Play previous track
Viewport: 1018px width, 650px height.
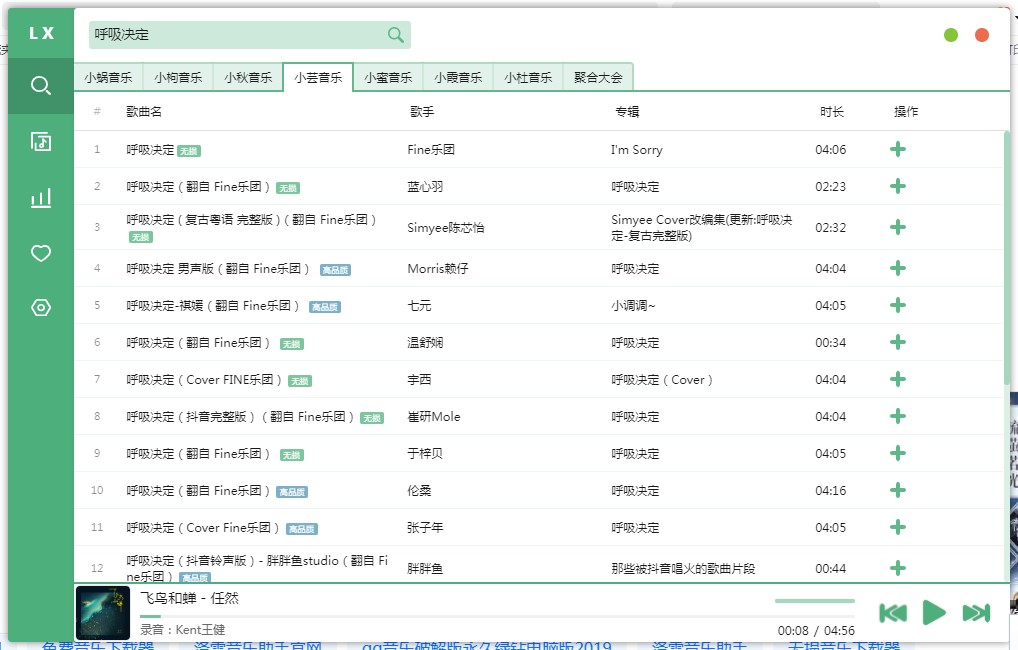coord(892,612)
